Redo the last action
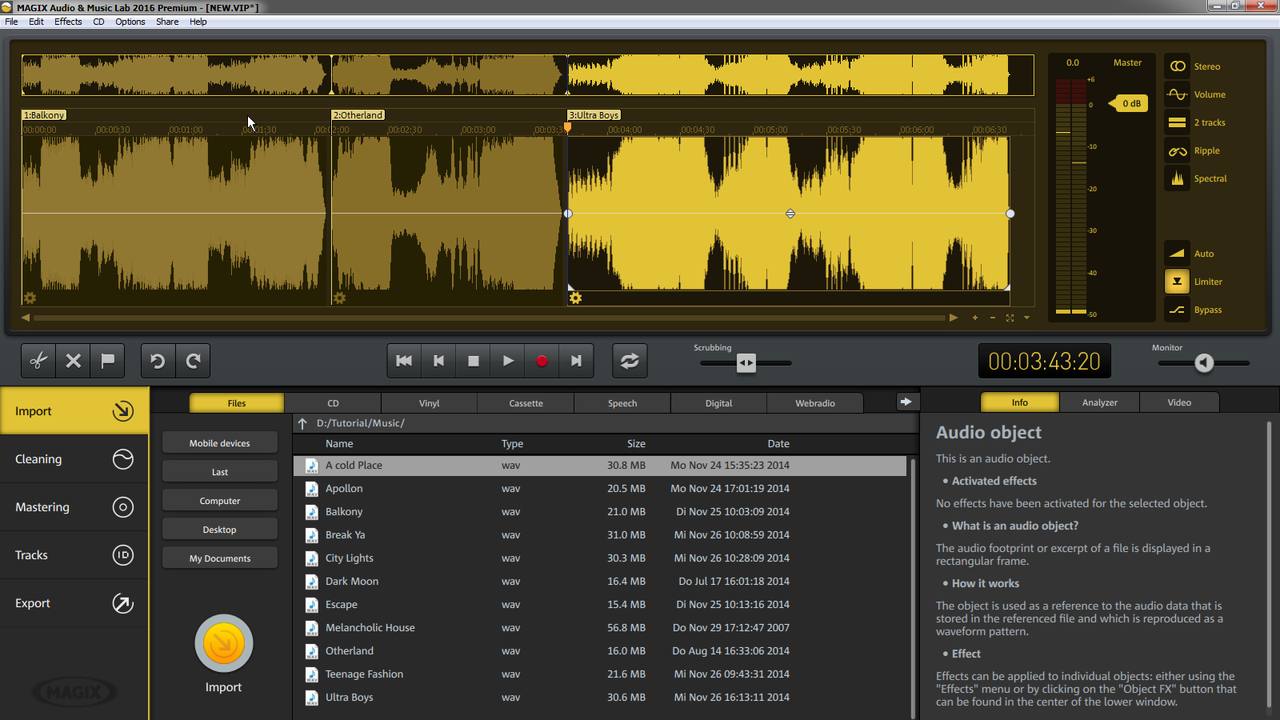 [193, 361]
